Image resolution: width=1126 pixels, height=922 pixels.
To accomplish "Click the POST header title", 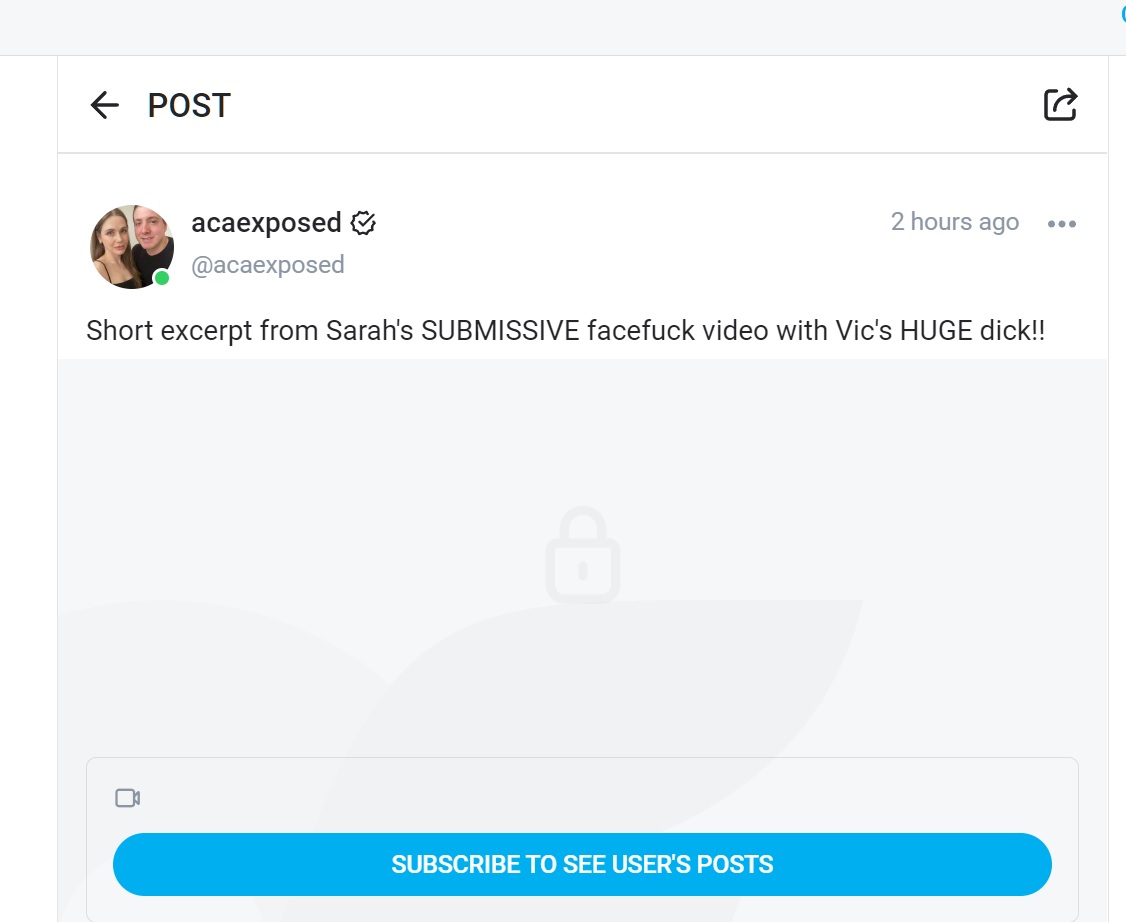I will coord(189,106).
